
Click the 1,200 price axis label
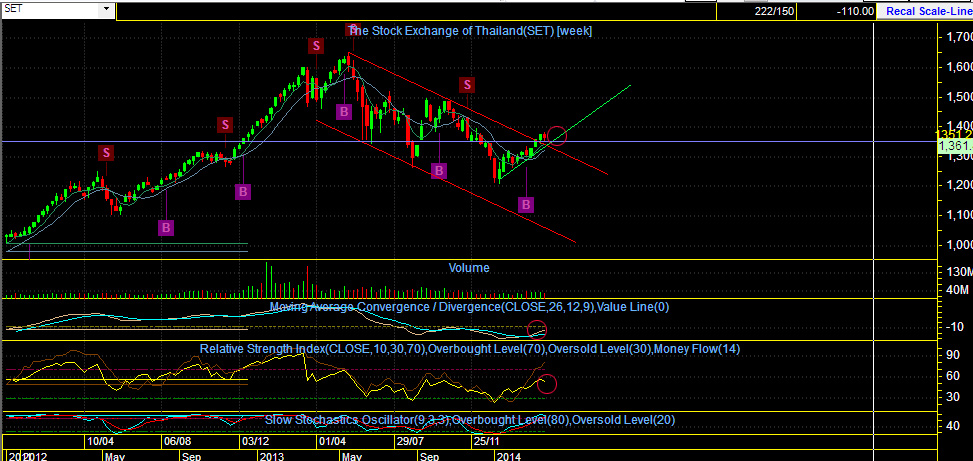(958, 186)
